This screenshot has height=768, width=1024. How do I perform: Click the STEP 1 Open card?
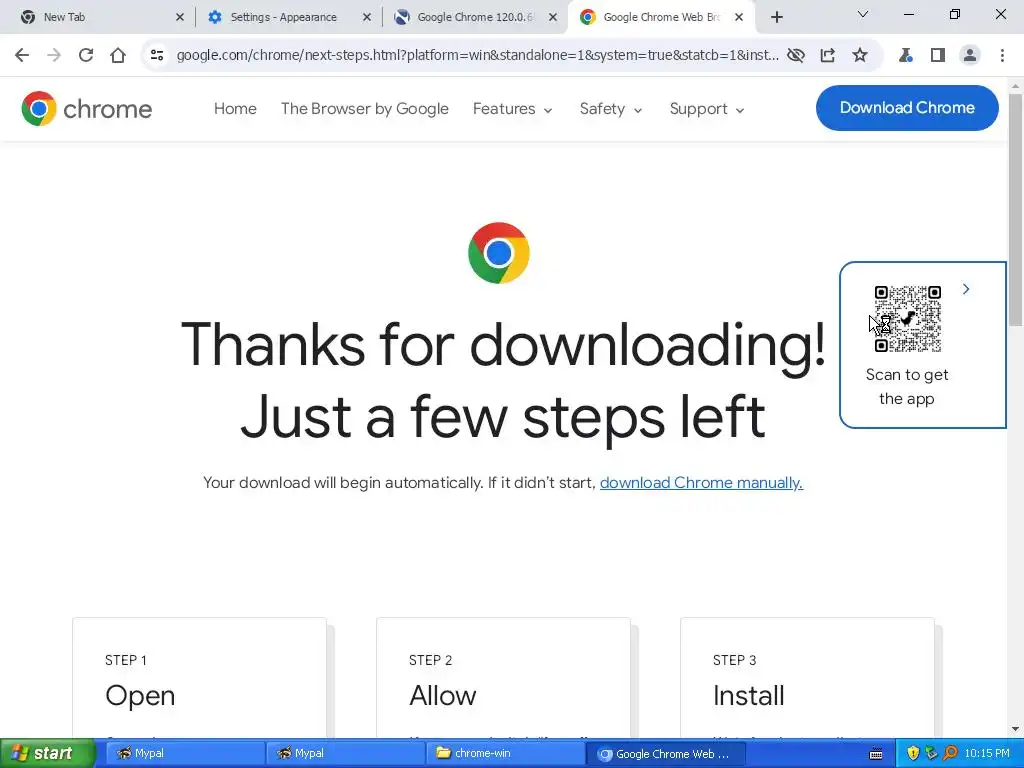click(x=199, y=678)
